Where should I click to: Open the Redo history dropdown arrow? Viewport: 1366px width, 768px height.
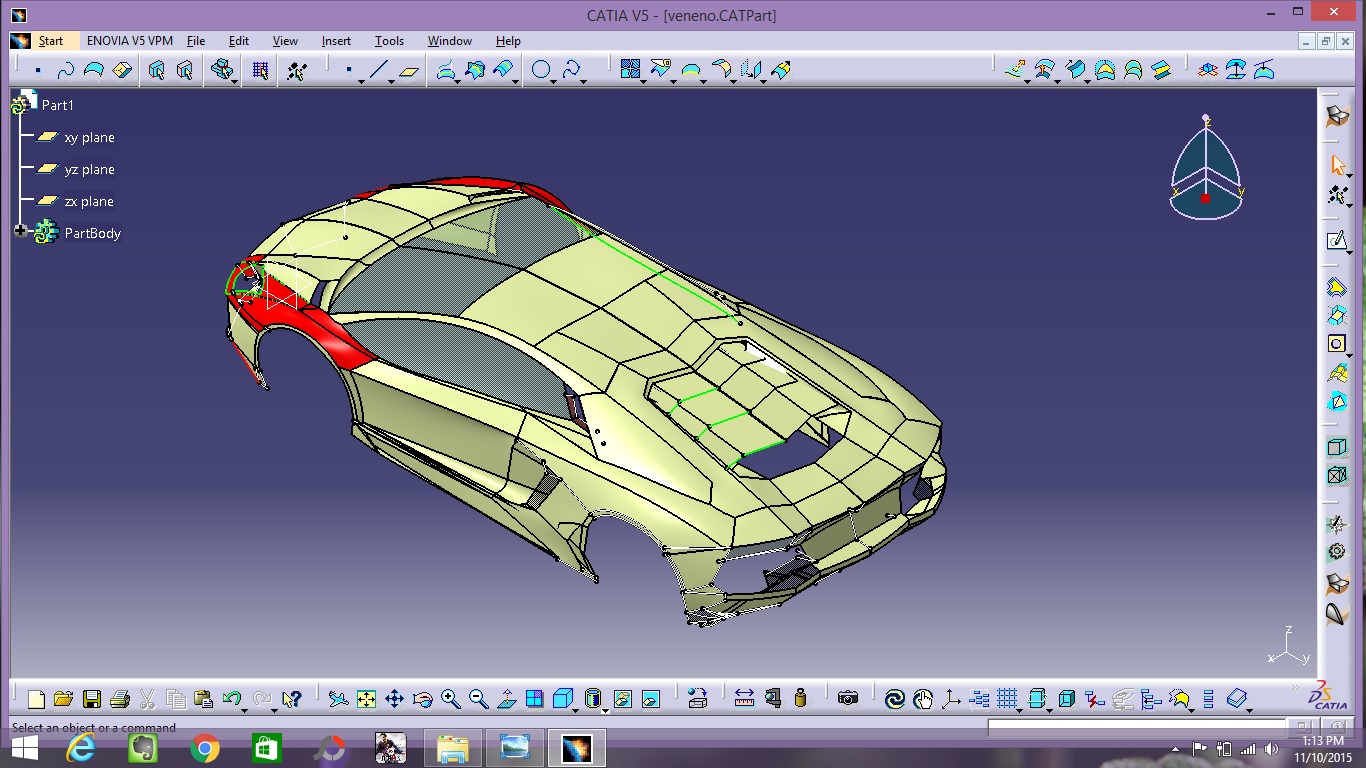[x=273, y=709]
